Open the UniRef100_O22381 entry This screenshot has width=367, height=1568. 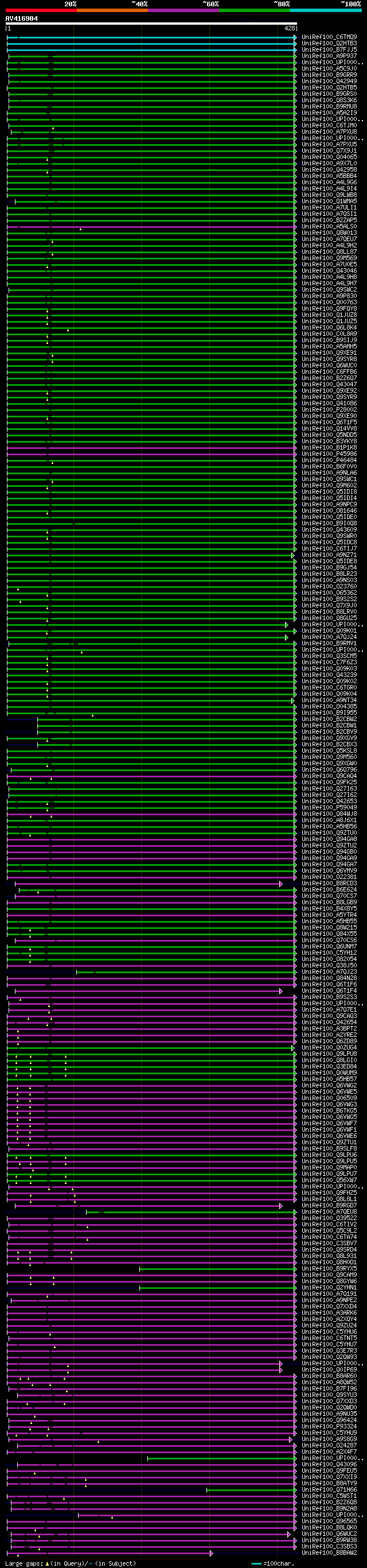(x=329, y=877)
